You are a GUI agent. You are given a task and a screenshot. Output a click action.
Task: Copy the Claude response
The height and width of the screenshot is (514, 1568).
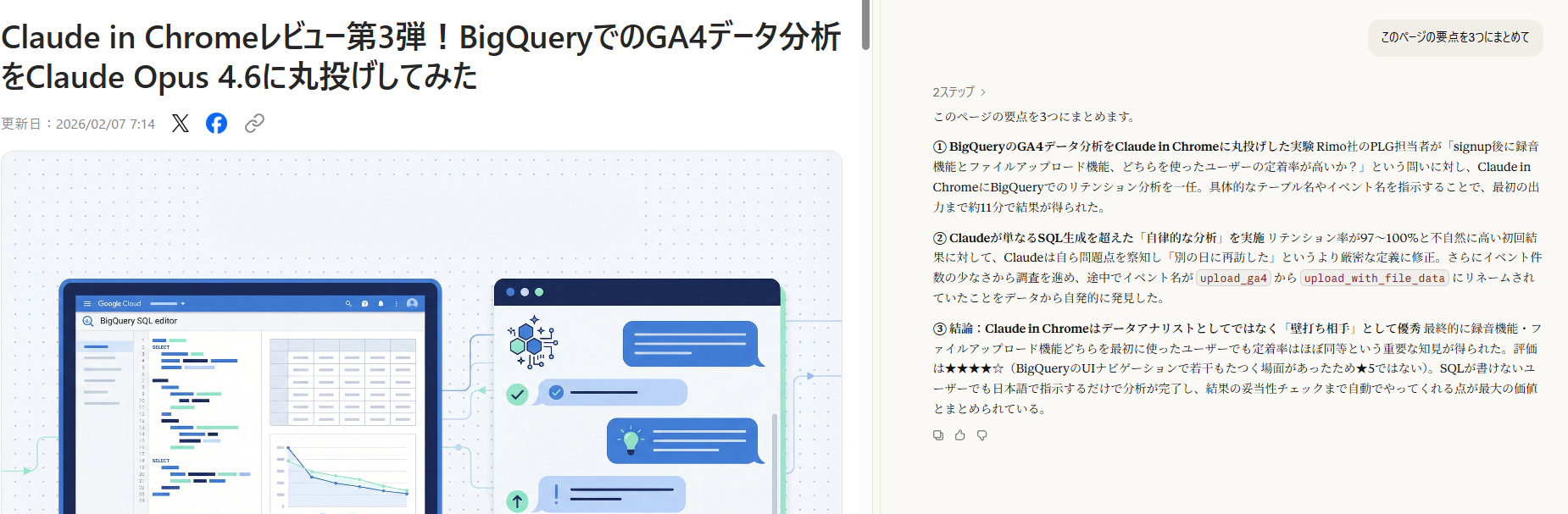pos(938,435)
